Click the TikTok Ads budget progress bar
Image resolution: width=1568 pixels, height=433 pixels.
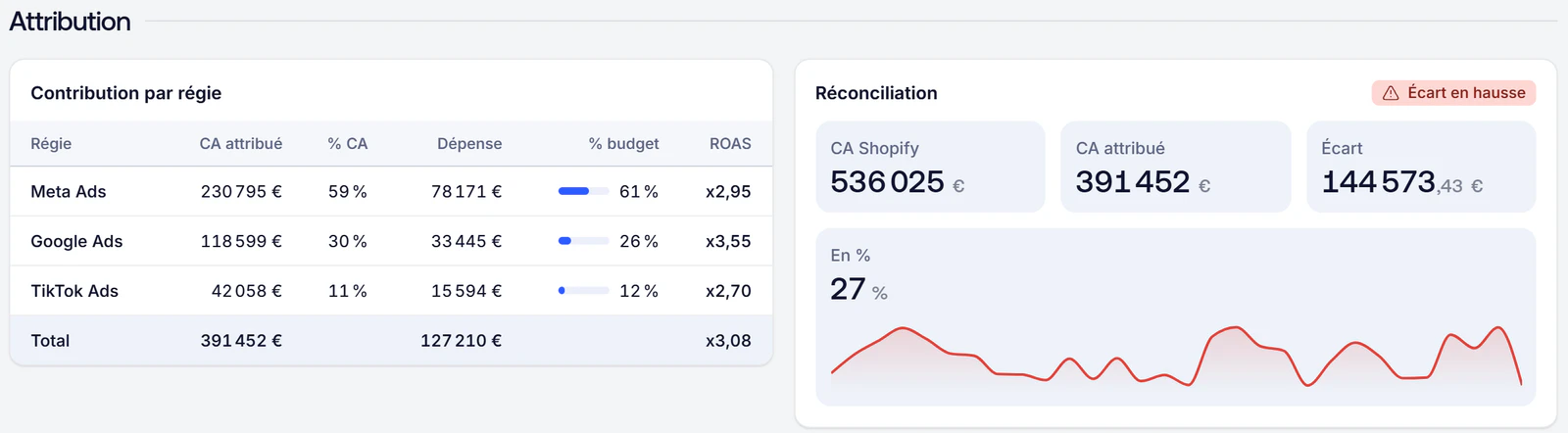click(x=583, y=291)
